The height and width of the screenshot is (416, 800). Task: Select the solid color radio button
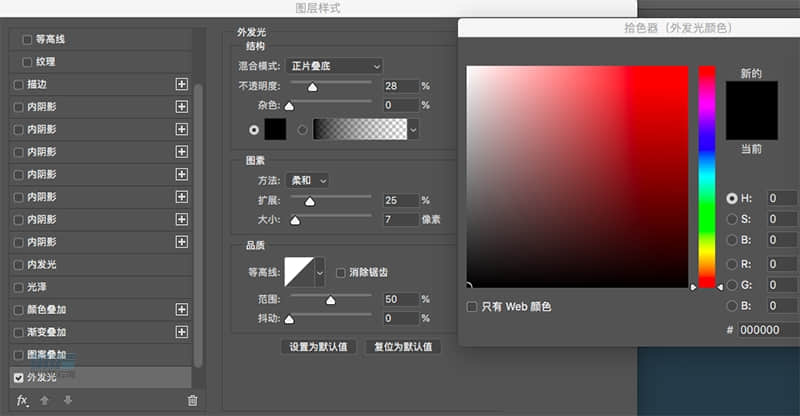(x=254, y=130)
